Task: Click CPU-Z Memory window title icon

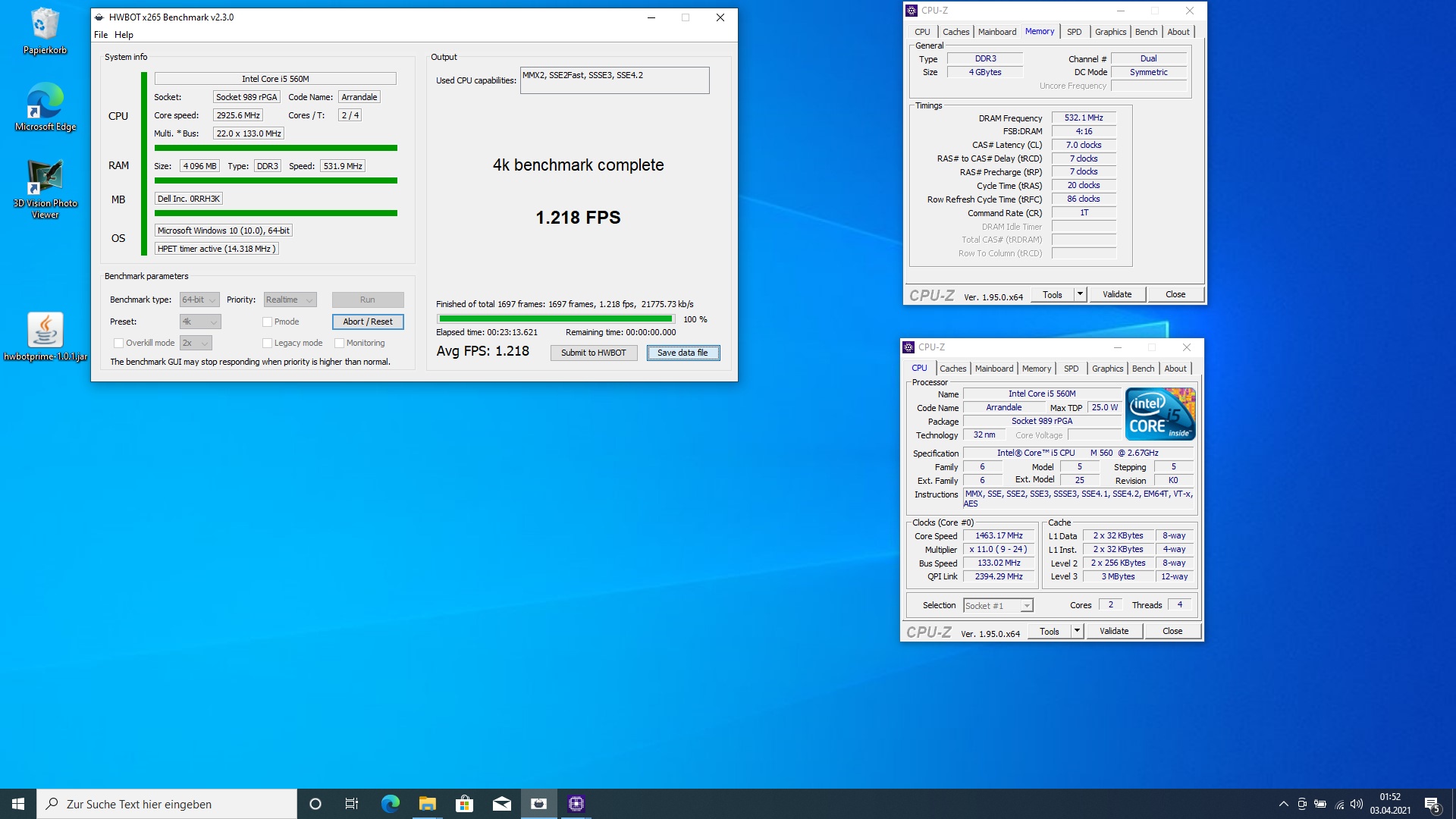Action: click(912, 11)
